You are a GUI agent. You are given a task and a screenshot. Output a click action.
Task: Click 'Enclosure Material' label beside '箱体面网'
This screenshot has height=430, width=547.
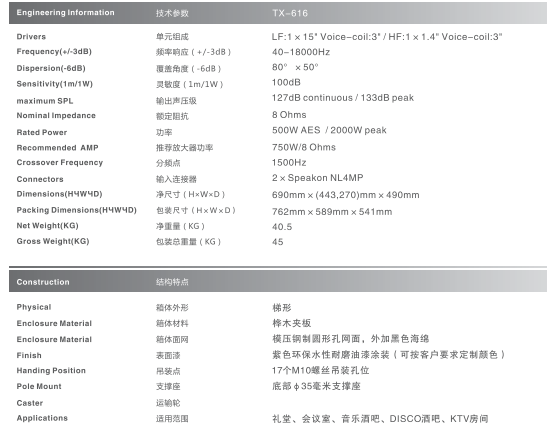point(54,339)
